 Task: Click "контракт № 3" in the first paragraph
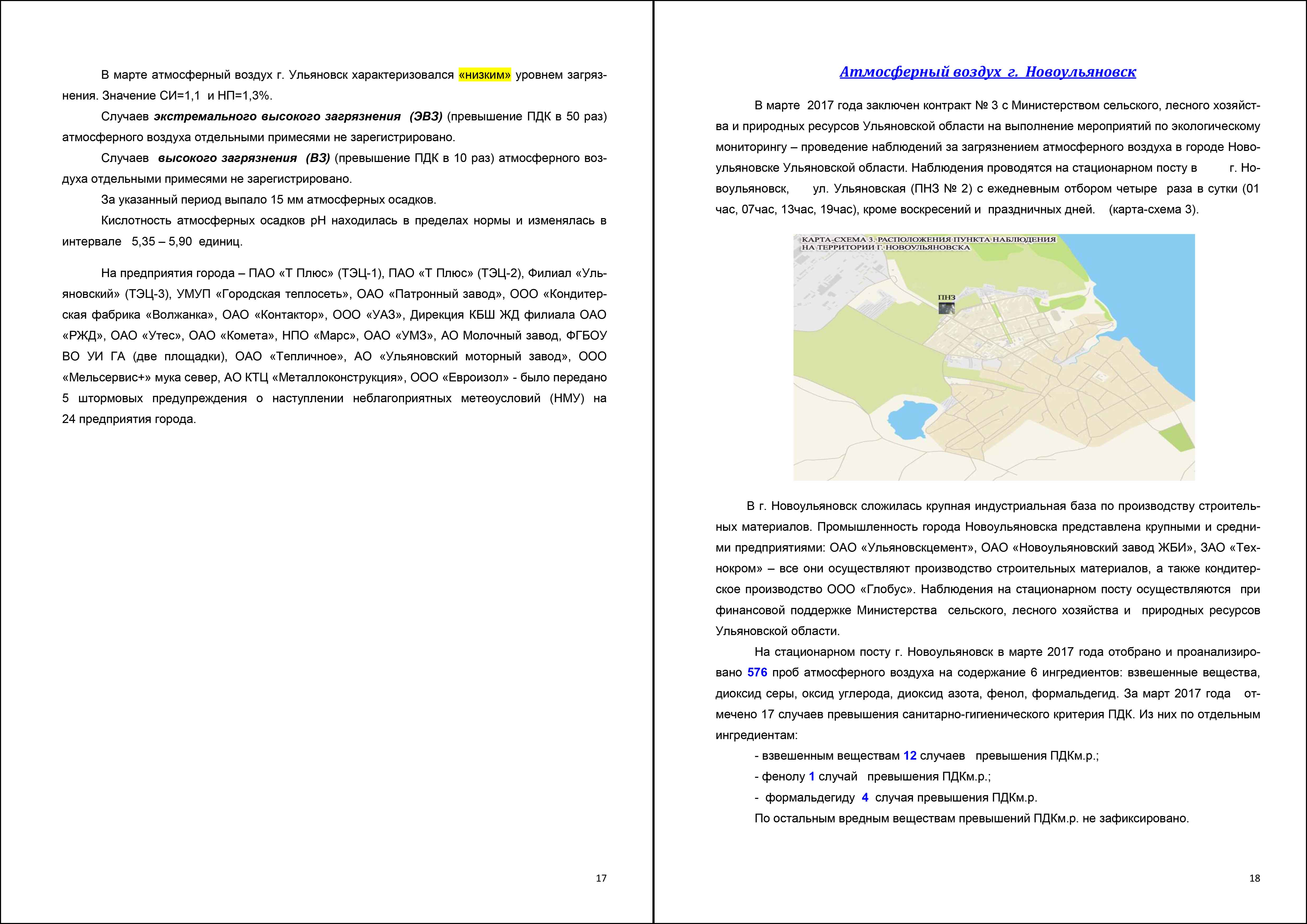[x=960, y=105]
